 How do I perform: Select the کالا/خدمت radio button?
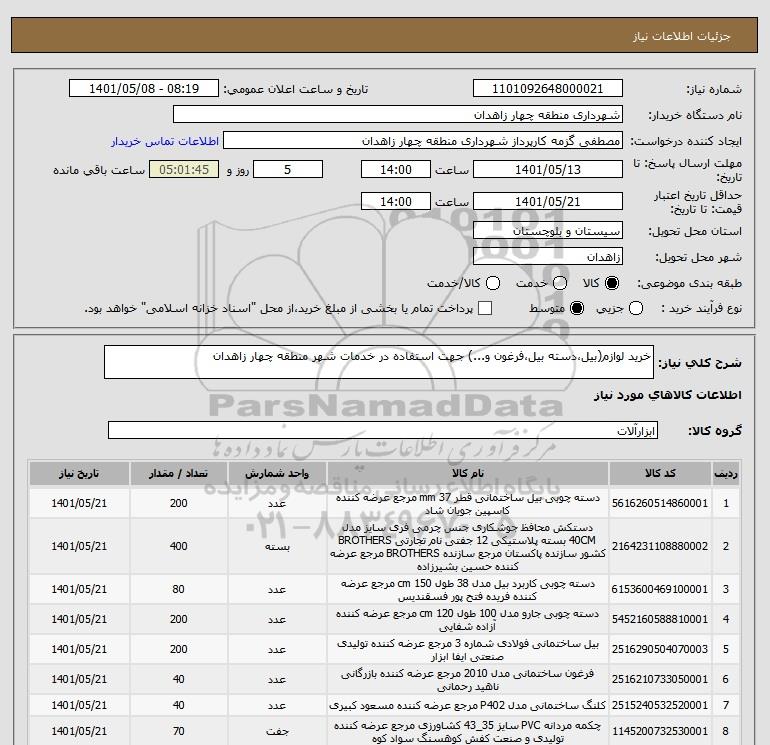click(x=493, y=283)
